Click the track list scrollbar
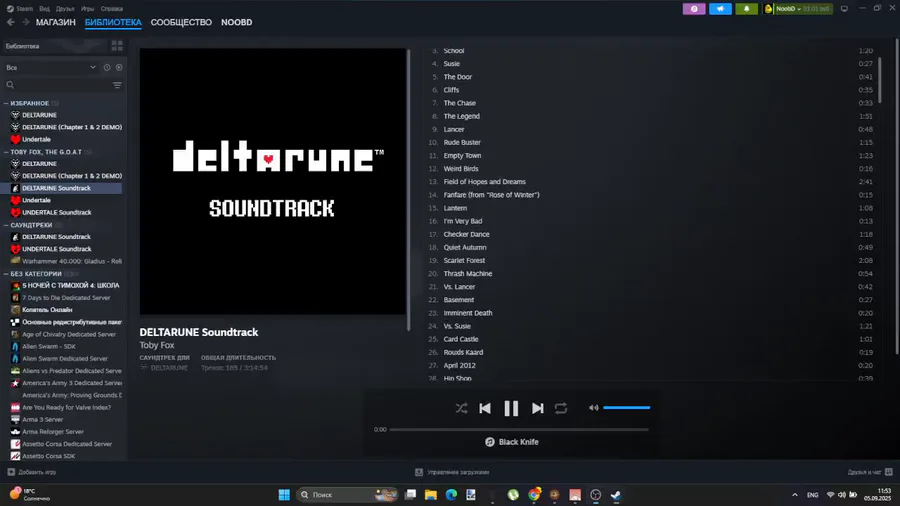This screenshot has height=506, width=900. (879, 80)
